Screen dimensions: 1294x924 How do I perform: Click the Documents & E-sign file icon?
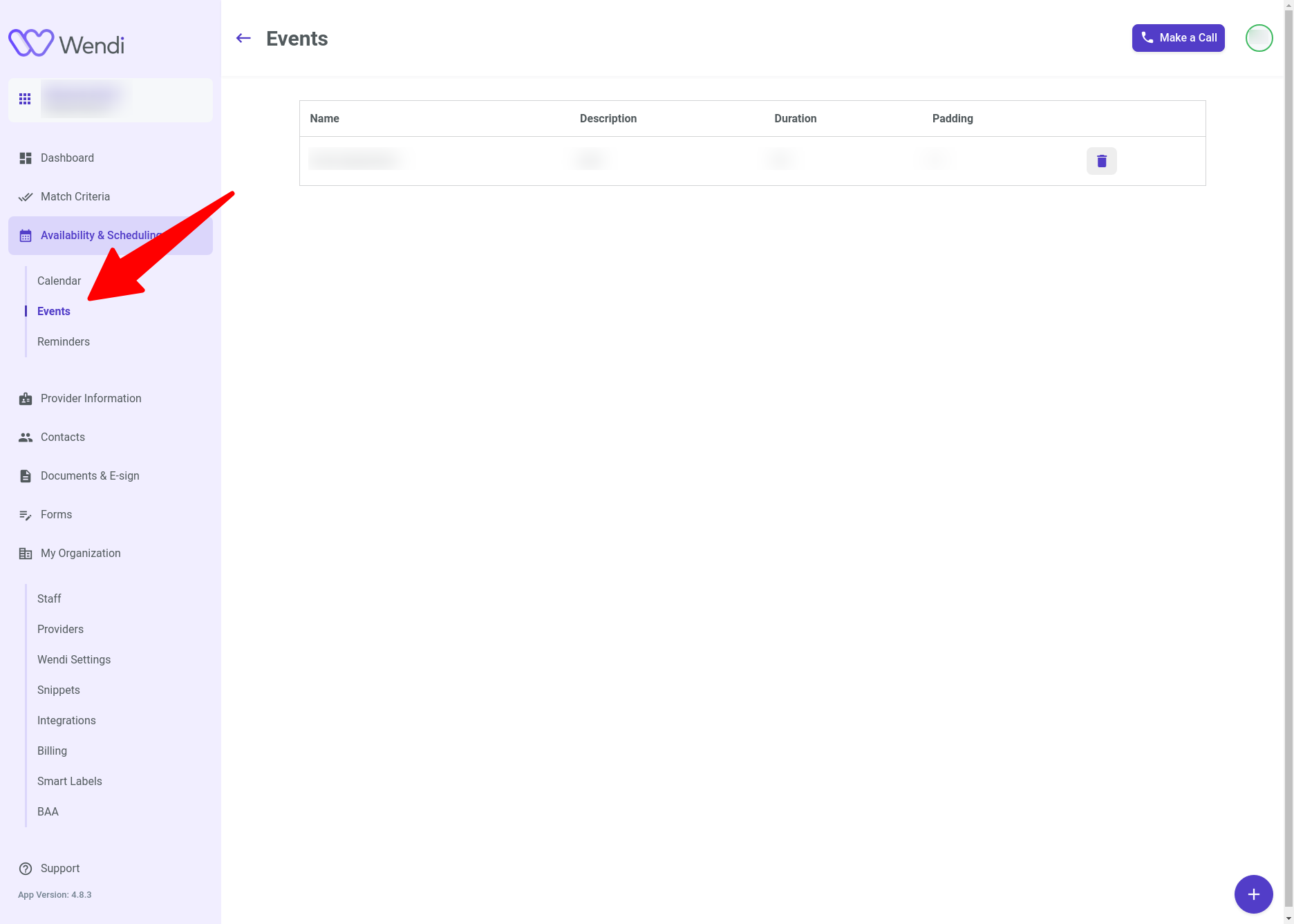click(26, 476)
